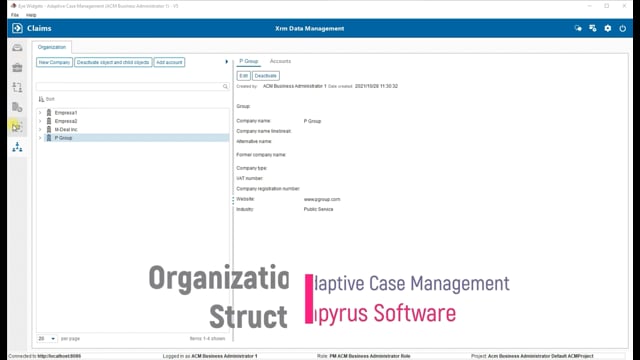Select the Organization tab
The image size is (640, 360).
52,47
